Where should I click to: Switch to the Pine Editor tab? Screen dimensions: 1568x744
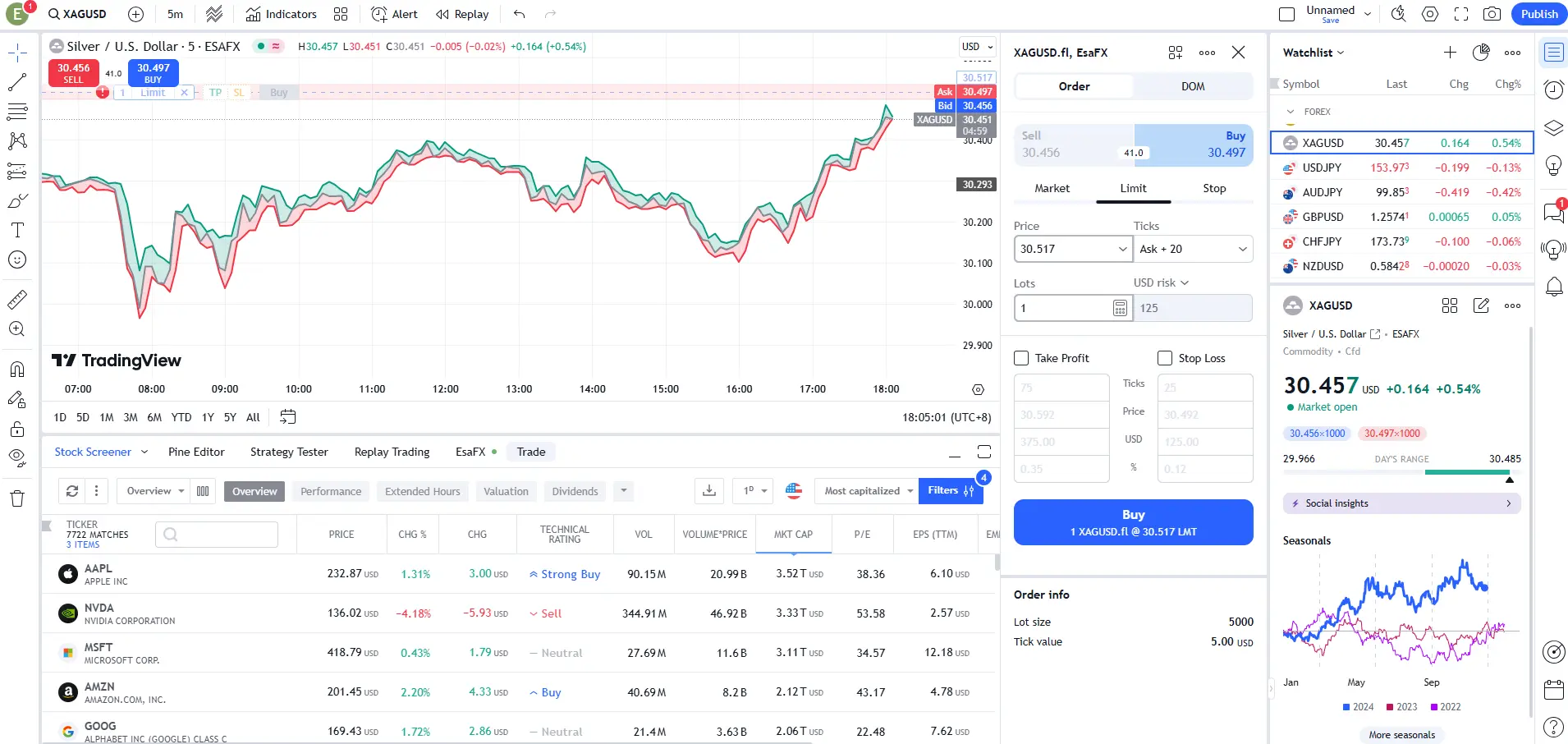tap(196, 452)
